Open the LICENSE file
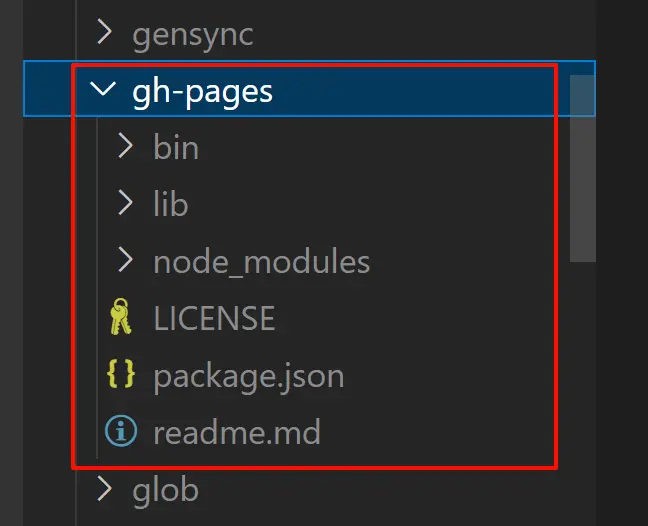Viewport: 648px width, 526px height. [214, 318]
